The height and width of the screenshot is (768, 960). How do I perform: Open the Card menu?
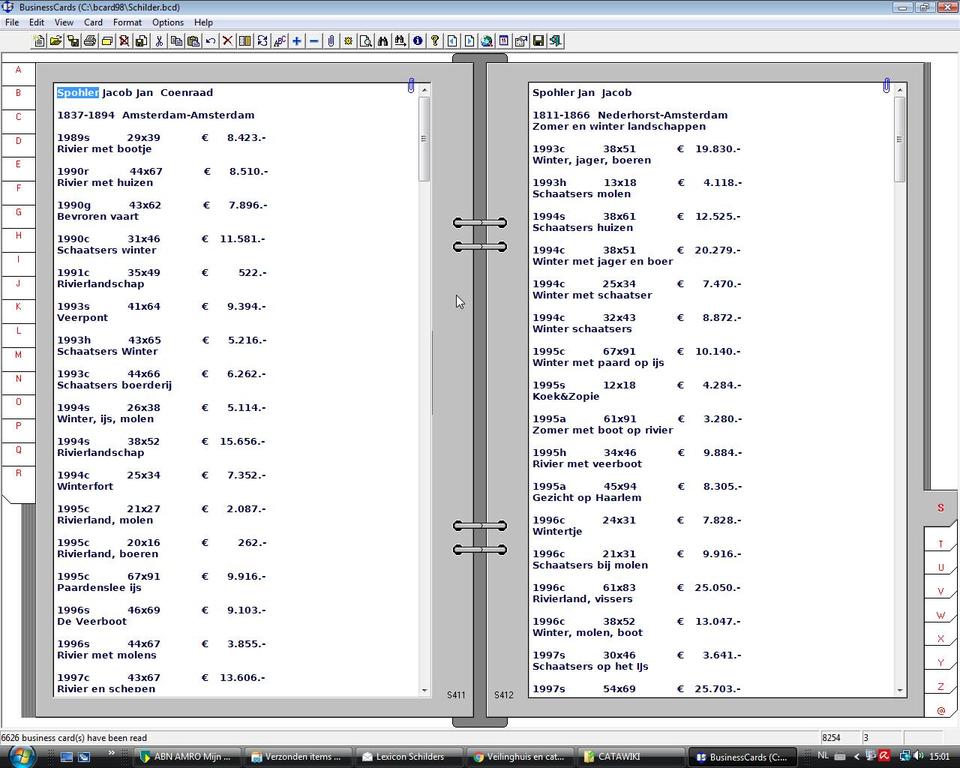click(93, 22)
